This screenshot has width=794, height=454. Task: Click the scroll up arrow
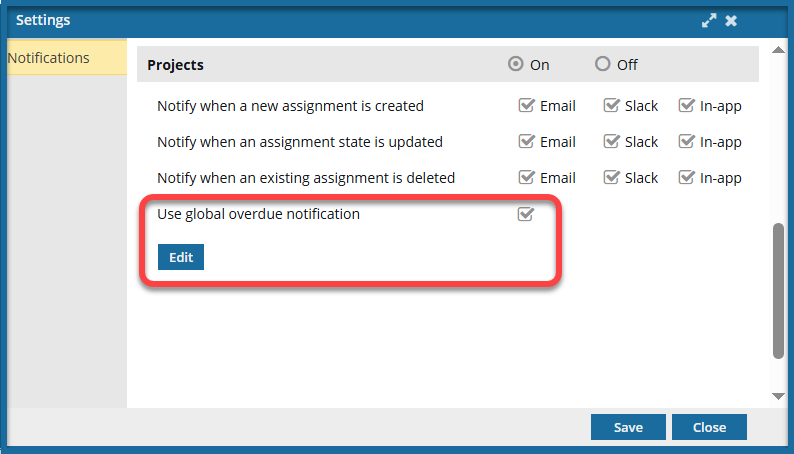click(x=779, y=48)
